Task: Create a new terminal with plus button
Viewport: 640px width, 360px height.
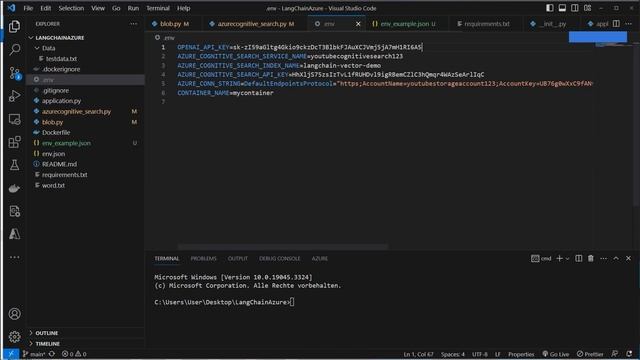Action: click(560, 258)
